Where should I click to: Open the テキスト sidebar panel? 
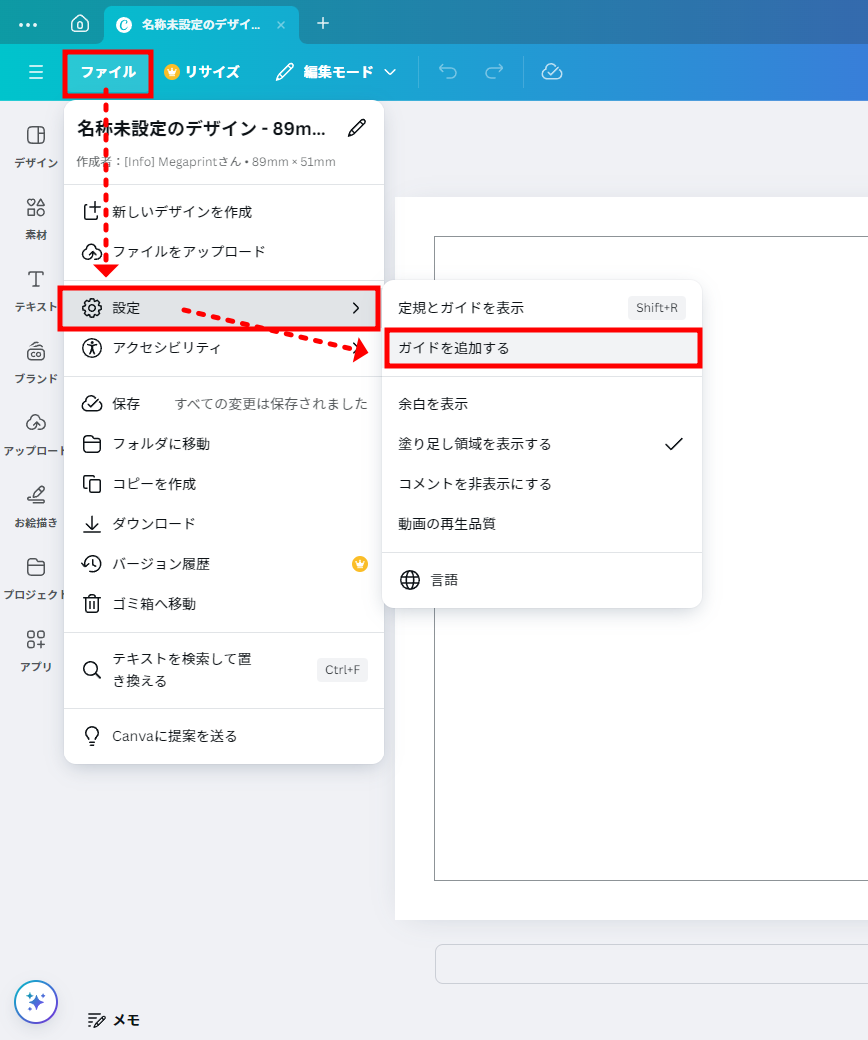[x=36, y=291]
